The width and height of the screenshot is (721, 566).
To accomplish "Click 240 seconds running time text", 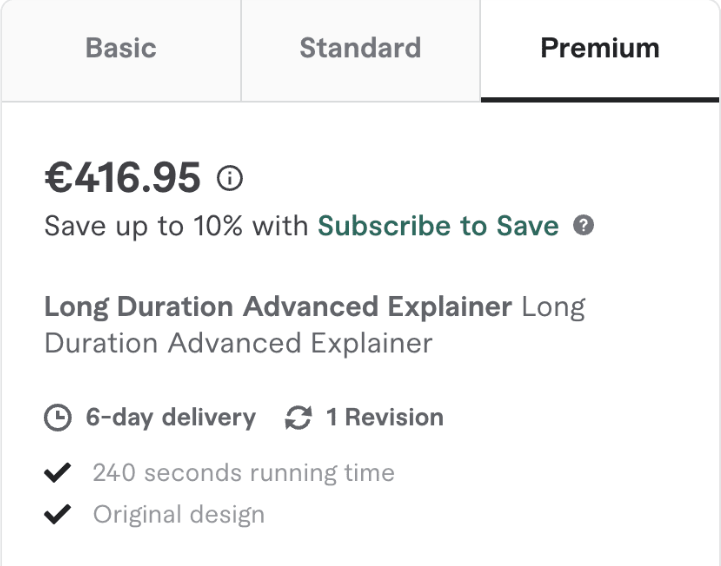I will pyautogui.click(x=243, y=472).
